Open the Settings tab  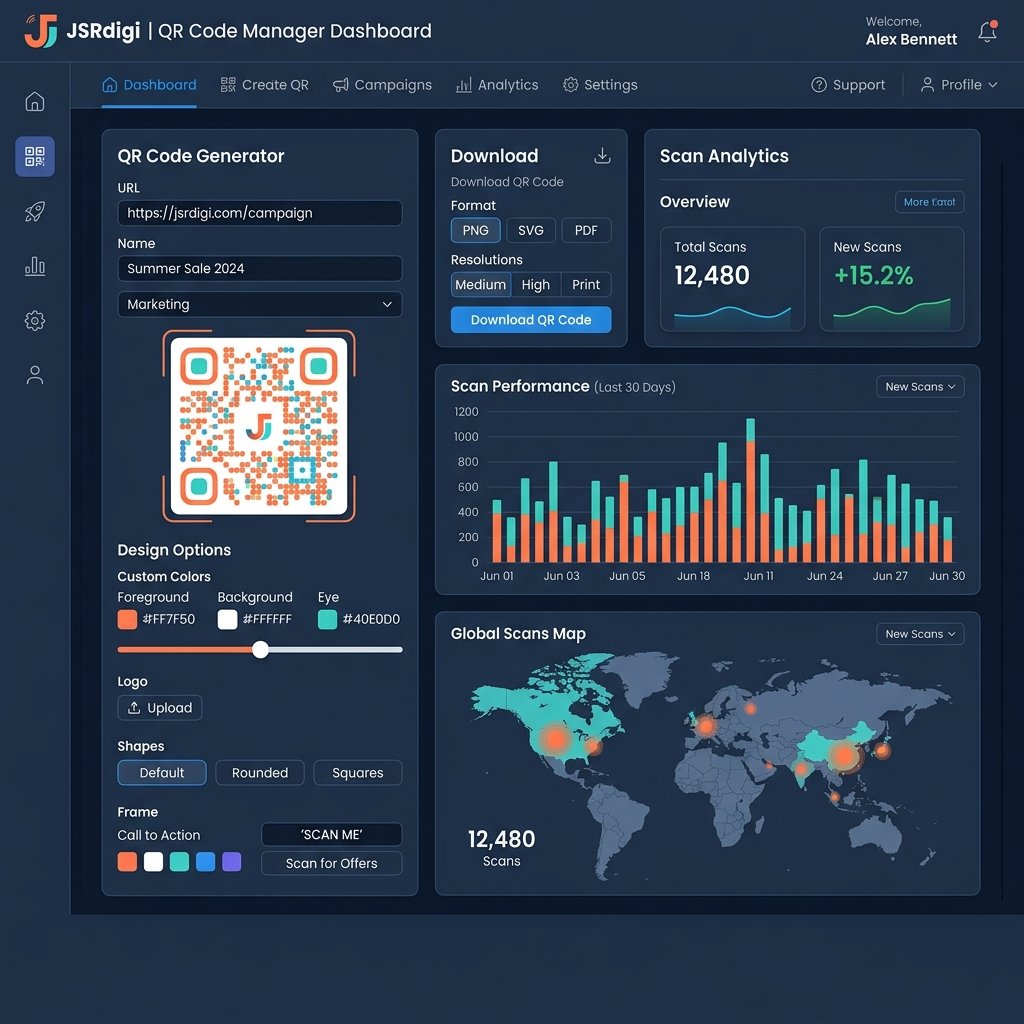point(600,85)
